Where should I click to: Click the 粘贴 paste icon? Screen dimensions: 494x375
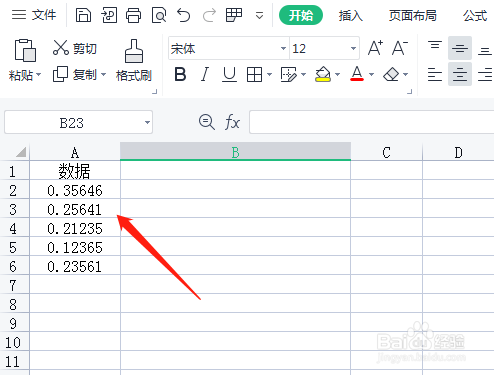pyautogui.click(x=25, y=50)
